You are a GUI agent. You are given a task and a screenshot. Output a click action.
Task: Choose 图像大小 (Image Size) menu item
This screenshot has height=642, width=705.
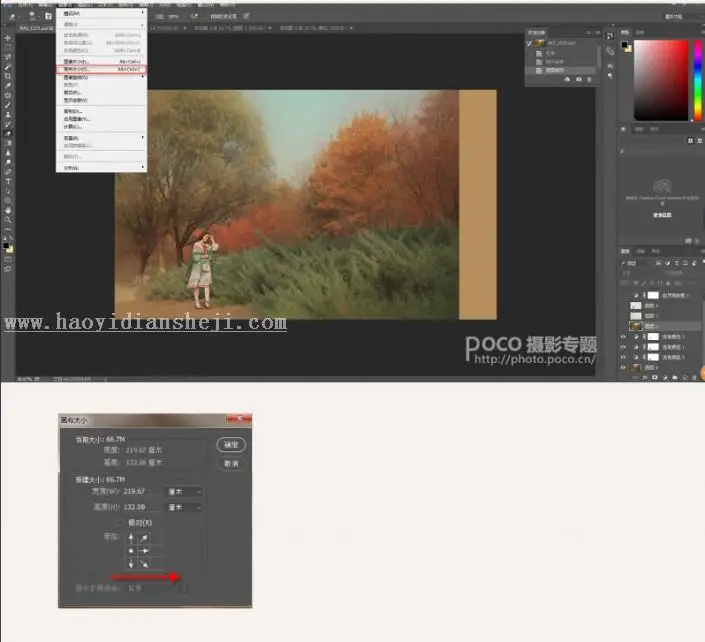pos(102,61)
